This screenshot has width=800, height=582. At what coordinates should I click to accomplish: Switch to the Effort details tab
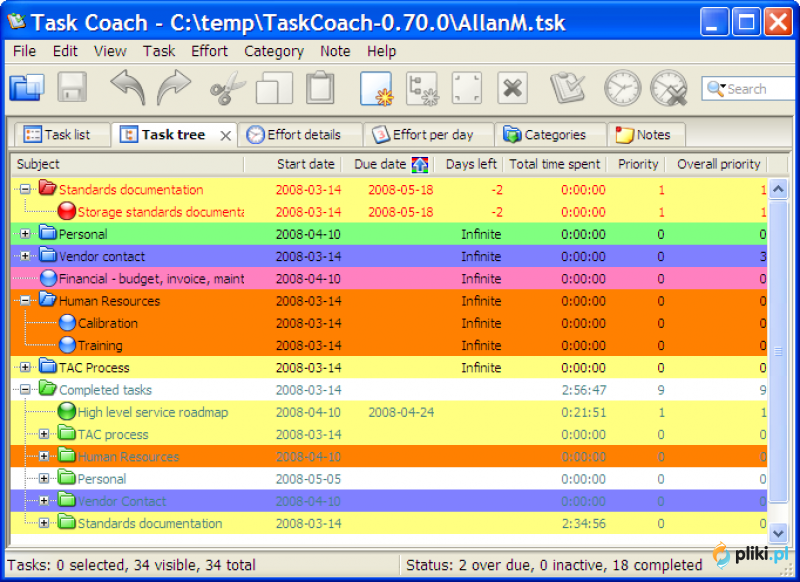click(x=300, y=135)
